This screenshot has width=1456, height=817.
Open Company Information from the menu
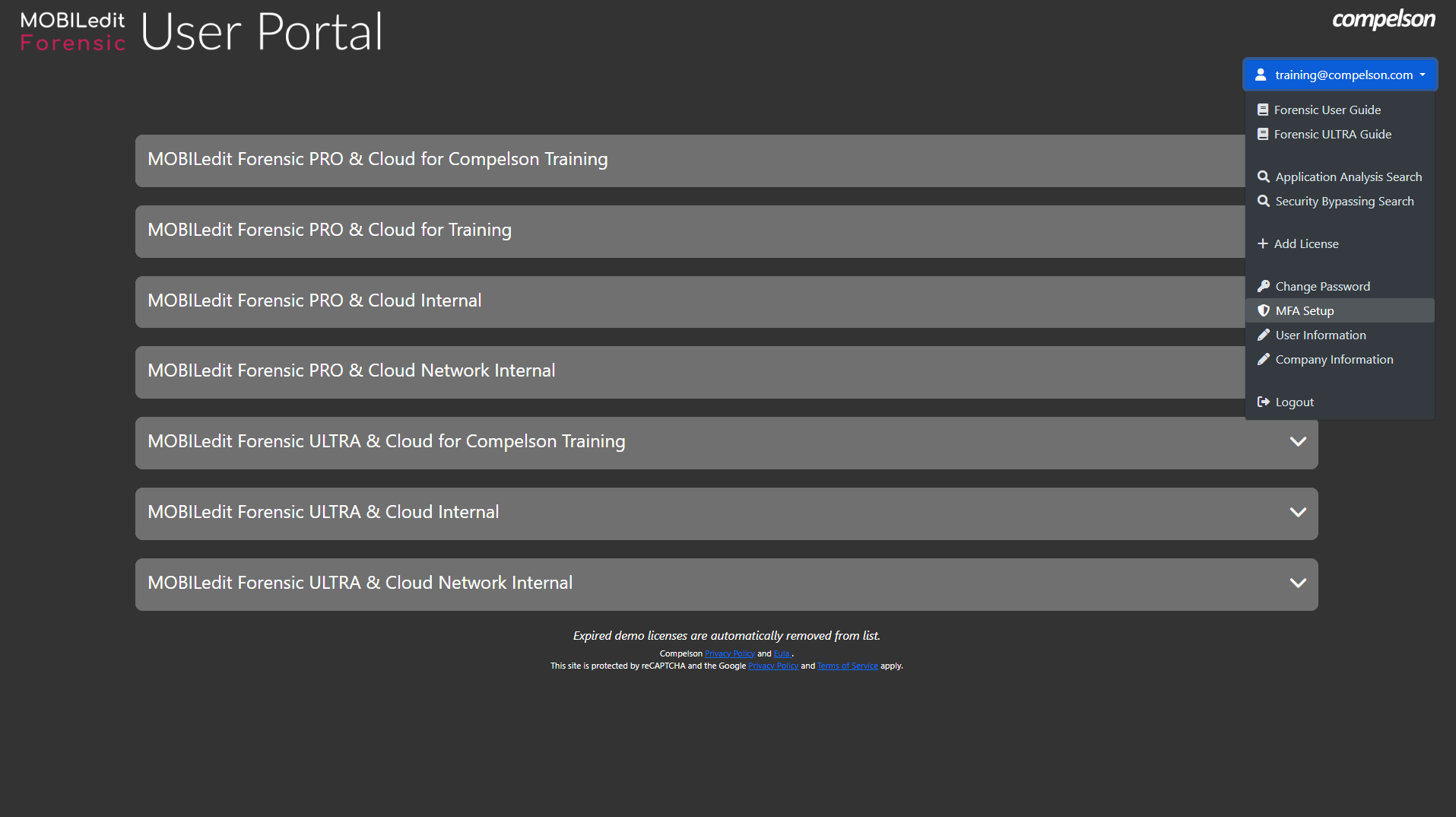coord(1334,360)
